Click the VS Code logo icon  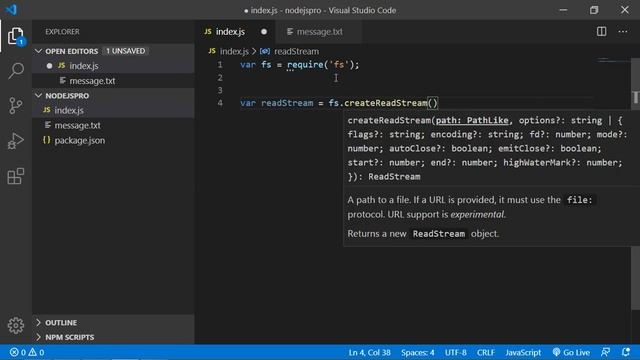tap(11, 9)
